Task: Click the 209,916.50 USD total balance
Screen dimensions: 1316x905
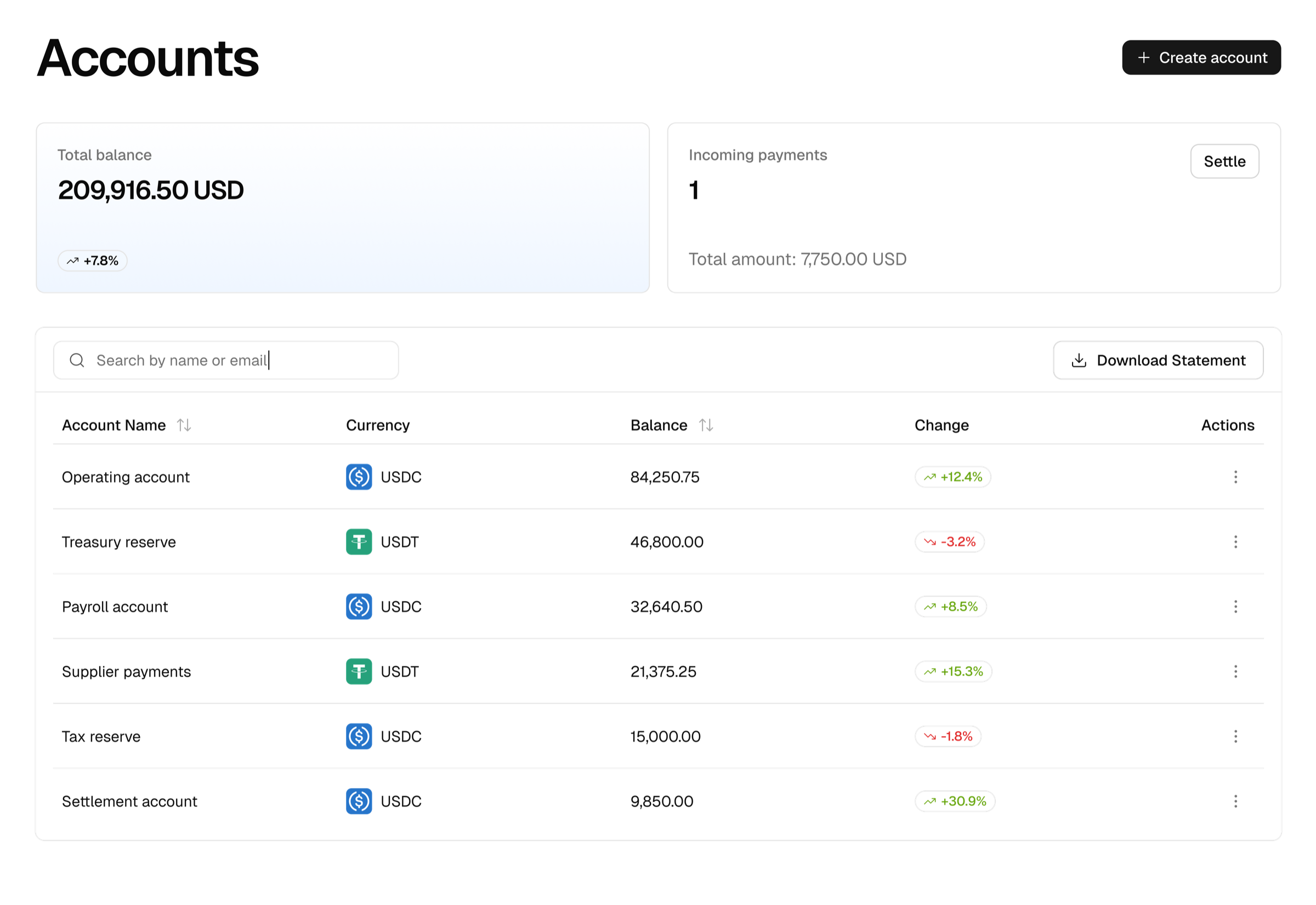Action: [151, 190]
